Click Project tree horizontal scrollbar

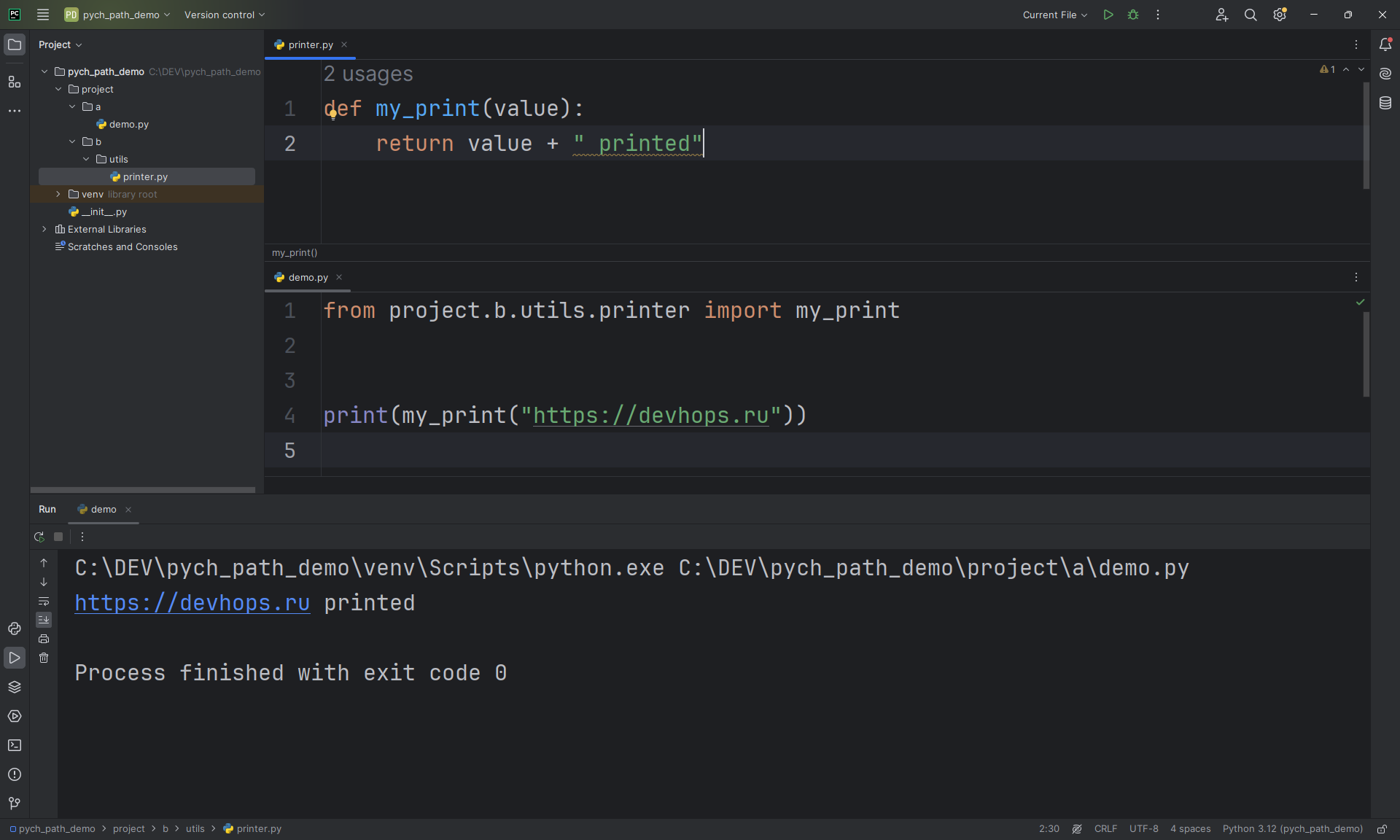[143, 490]
